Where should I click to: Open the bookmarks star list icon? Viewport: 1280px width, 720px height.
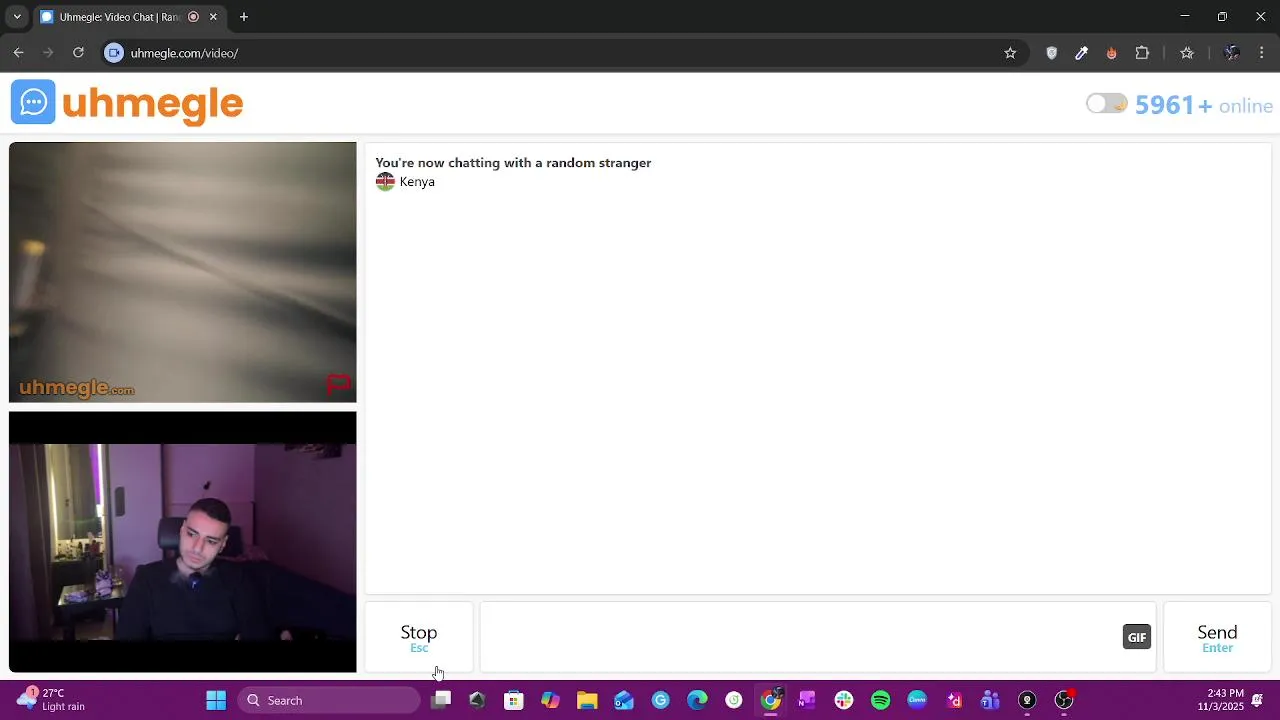(1187, 53)
